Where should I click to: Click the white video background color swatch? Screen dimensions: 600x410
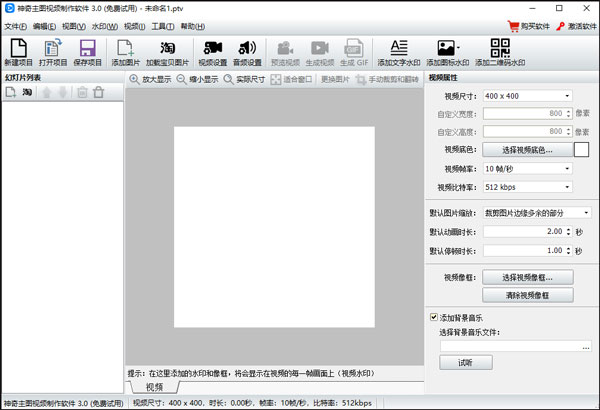point(581,150)
